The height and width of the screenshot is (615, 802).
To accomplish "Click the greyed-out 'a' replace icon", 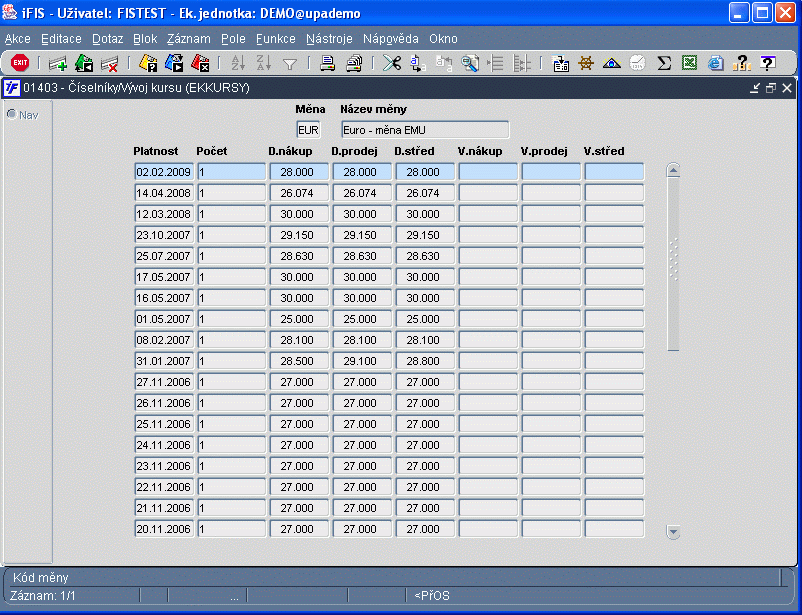I will coord(443,63).
